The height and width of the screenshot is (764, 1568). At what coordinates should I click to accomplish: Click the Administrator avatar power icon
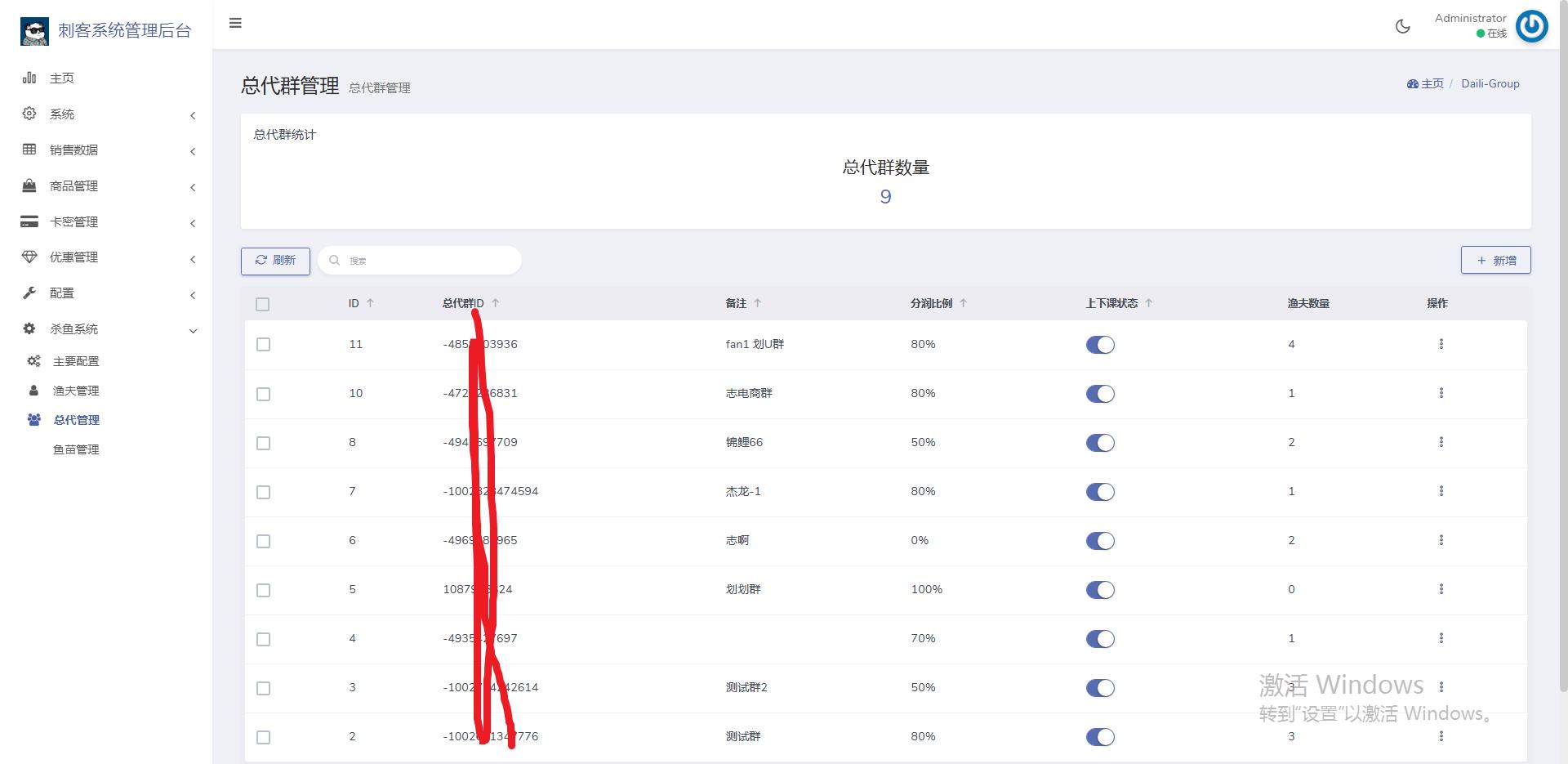coord(1531,26)
